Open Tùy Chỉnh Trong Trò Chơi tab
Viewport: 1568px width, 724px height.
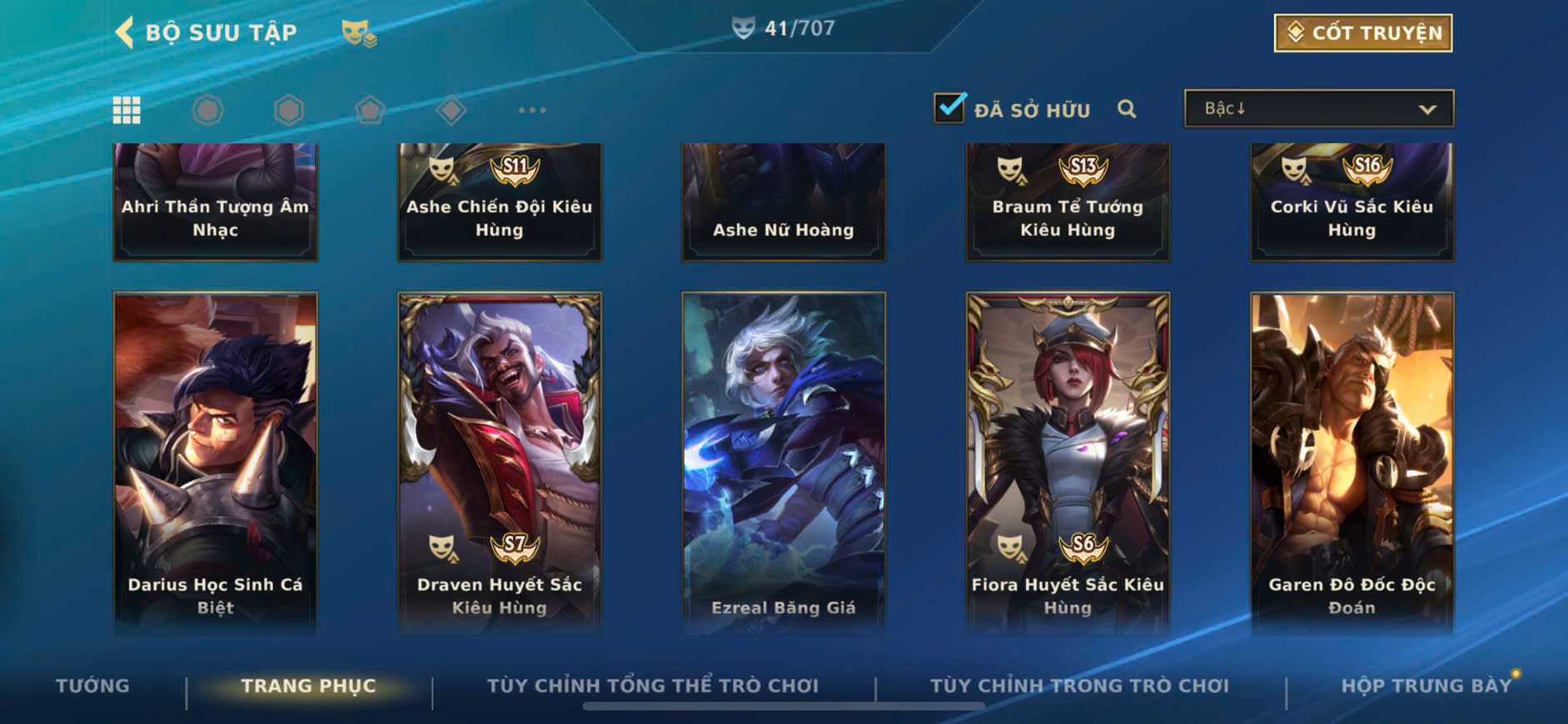coord(1079,686)
